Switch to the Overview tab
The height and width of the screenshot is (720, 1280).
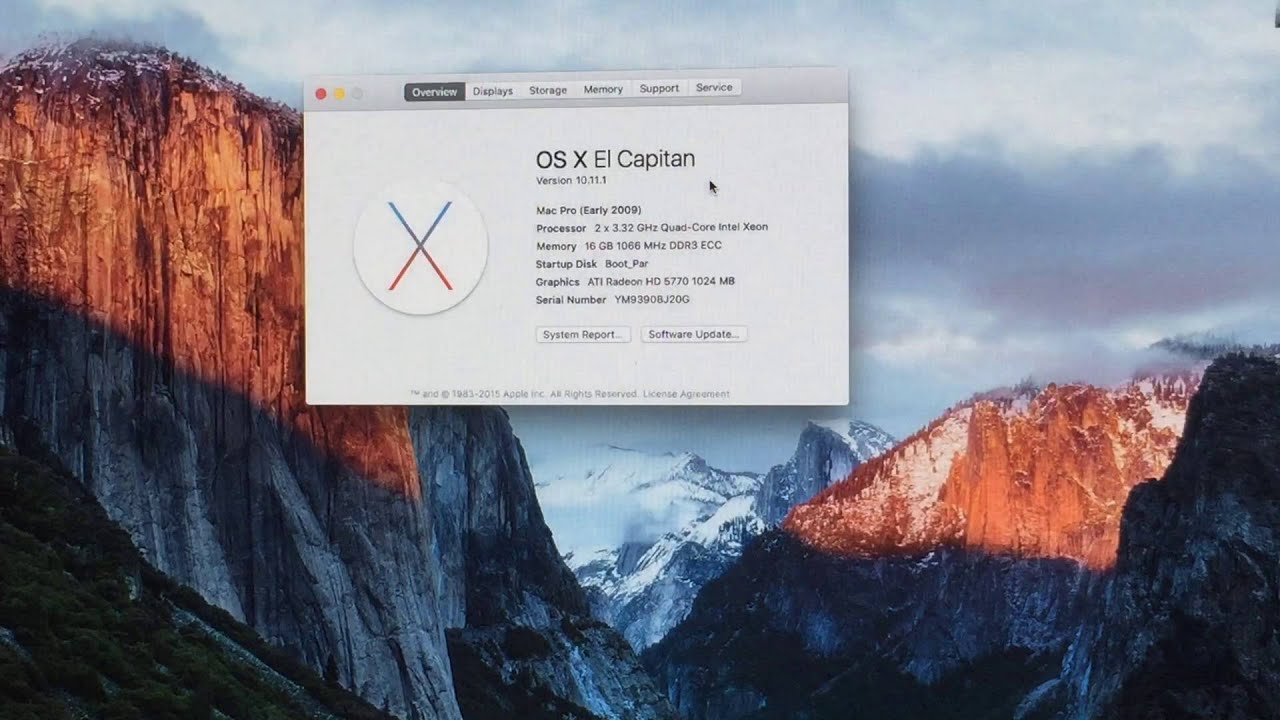pos(434,91)
